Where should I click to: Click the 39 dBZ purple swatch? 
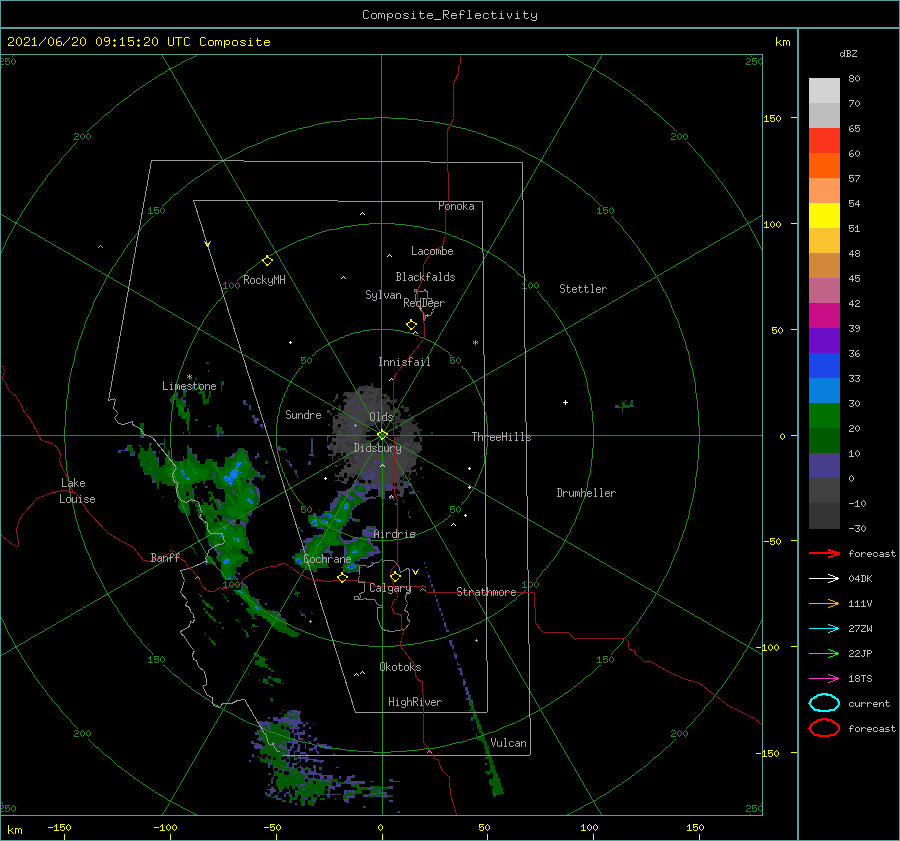[824, 340]
